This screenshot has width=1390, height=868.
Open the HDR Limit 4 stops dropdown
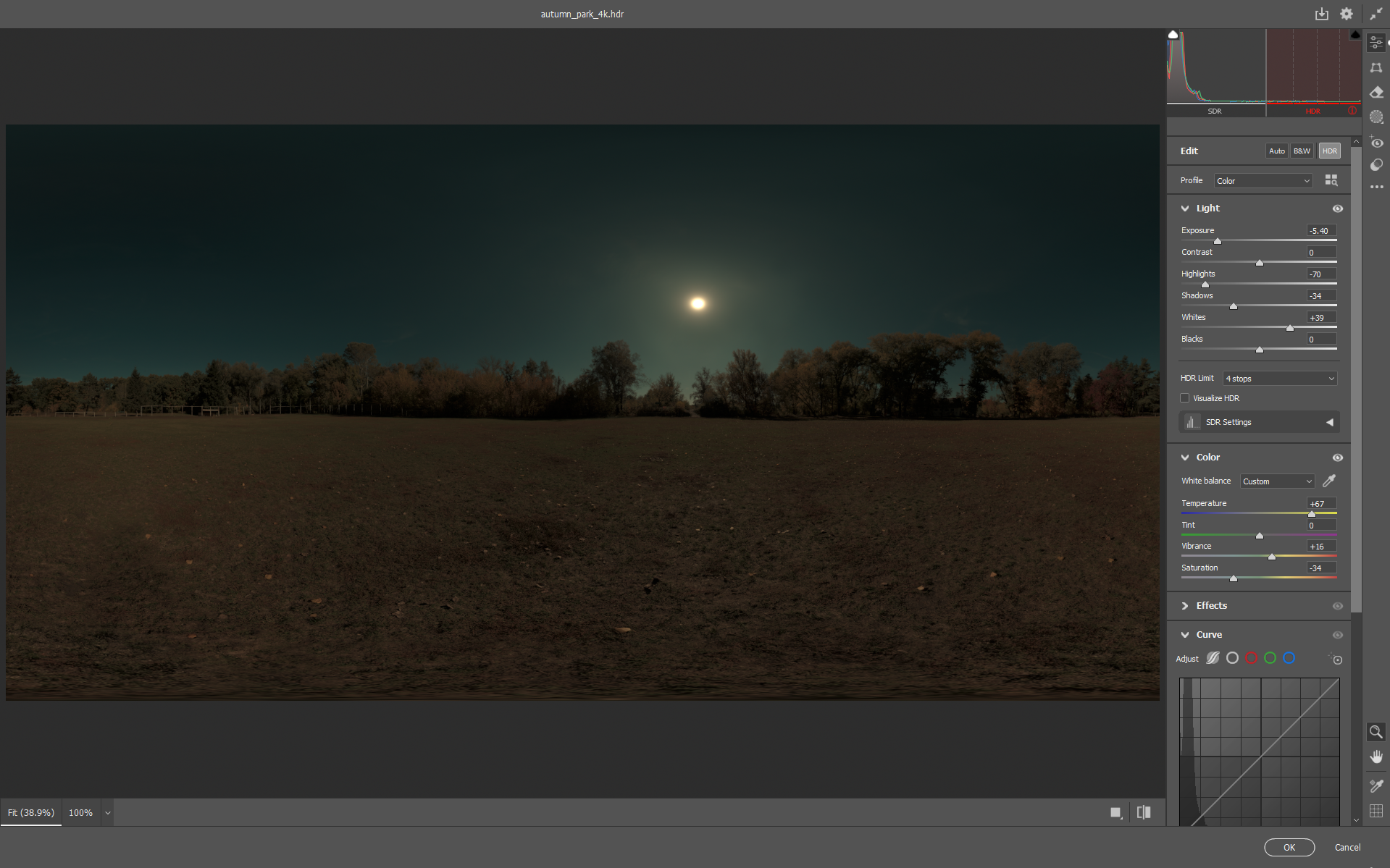1280,379
